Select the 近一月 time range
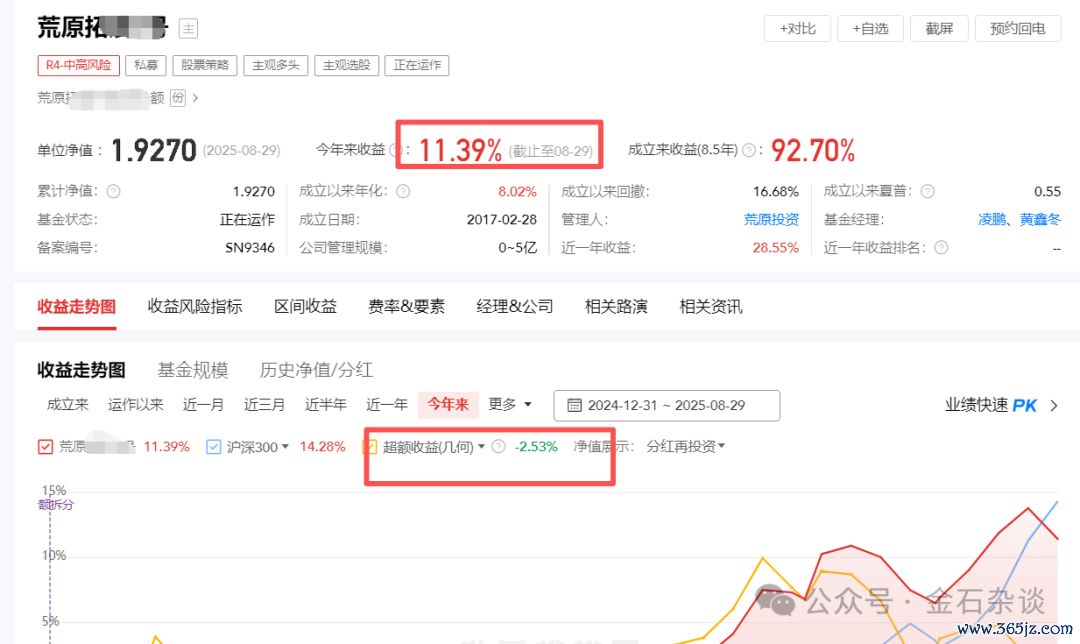This screenshot has width=1080, height=644. pyautogui.click(x=203, y=405)
